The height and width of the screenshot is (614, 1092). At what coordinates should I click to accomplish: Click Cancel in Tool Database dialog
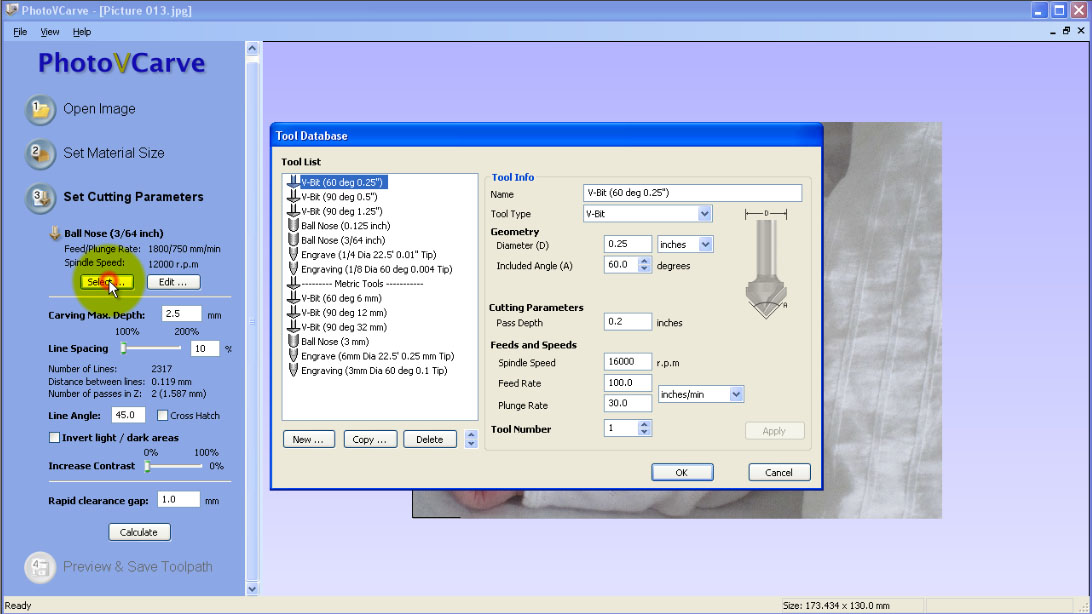coord(779,473)
